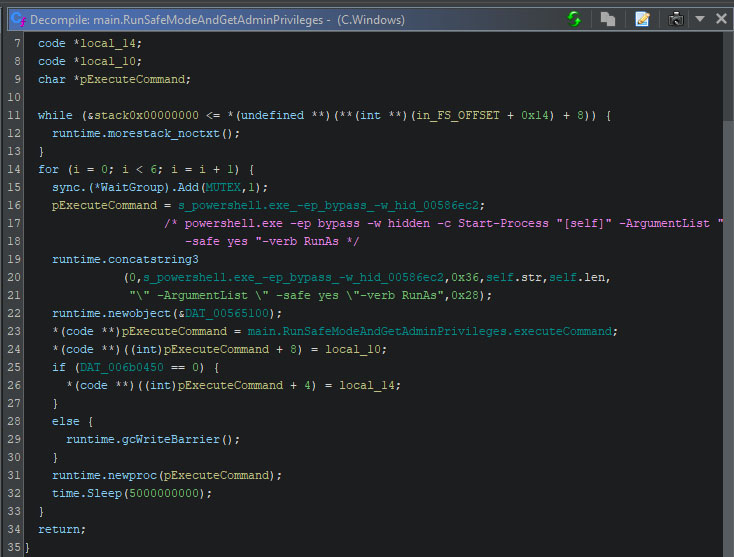Click the 0x28 constant on line 21

pos(465,296)
